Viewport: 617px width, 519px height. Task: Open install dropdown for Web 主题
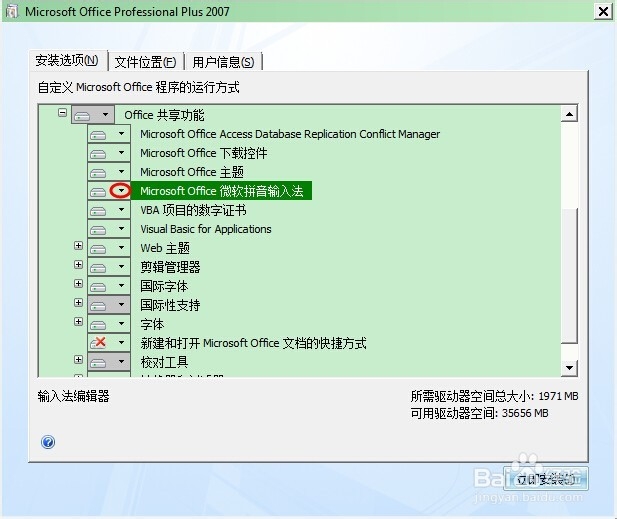click(121, 248)
